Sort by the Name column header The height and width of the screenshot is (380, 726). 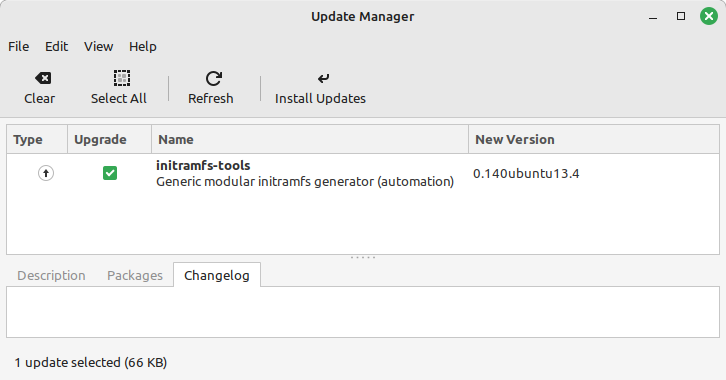coord(310,139)
